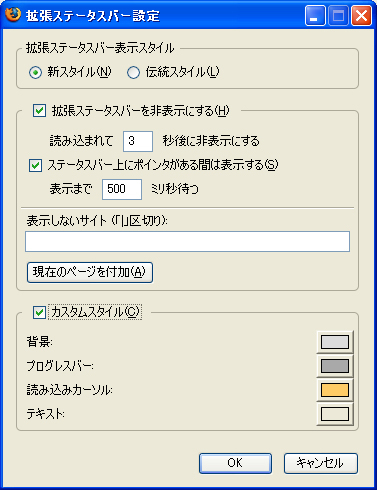377x490 pixels.
Task: Click the 現在のページを付加 button
Action: (x=90, y=272)
